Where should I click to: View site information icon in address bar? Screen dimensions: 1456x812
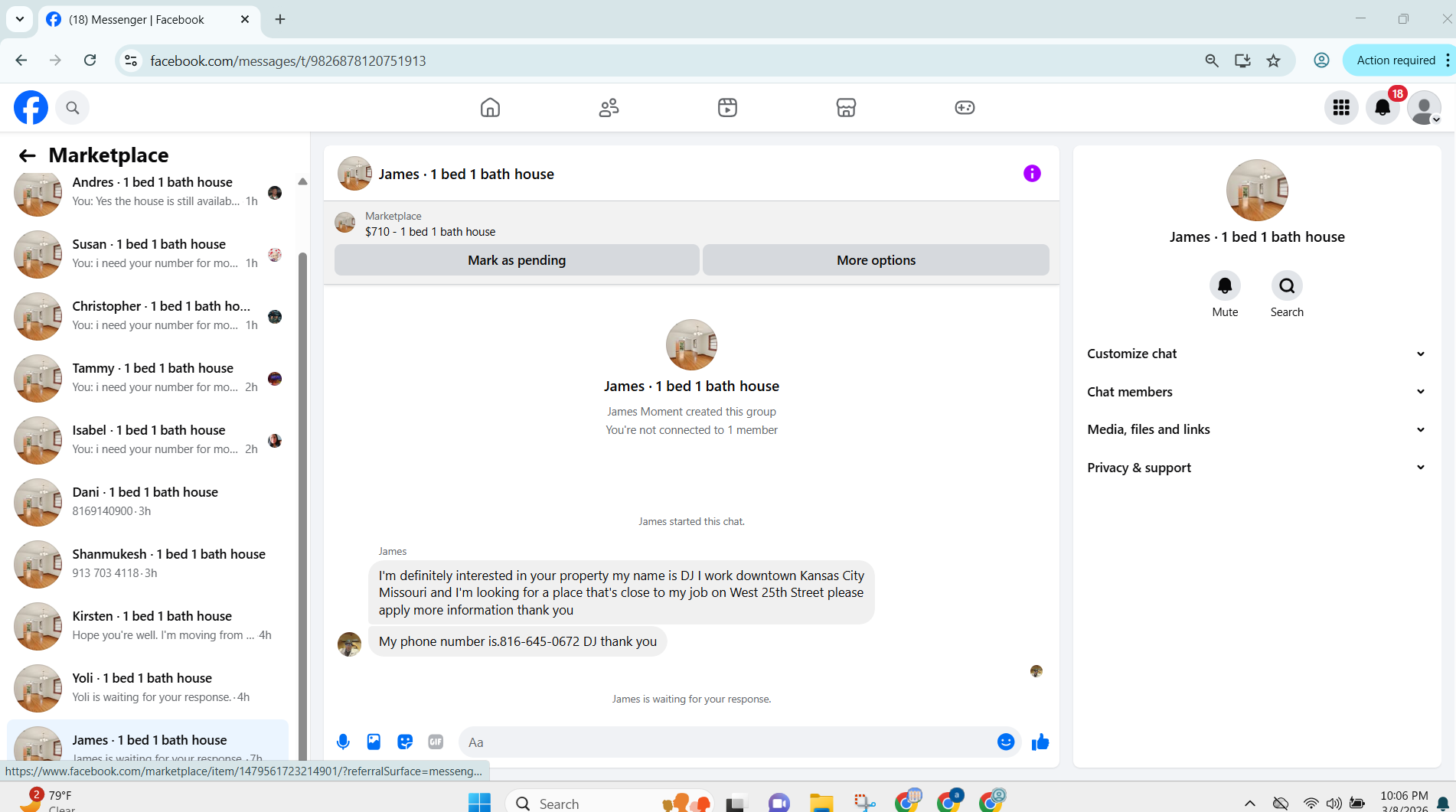(131, 60)
